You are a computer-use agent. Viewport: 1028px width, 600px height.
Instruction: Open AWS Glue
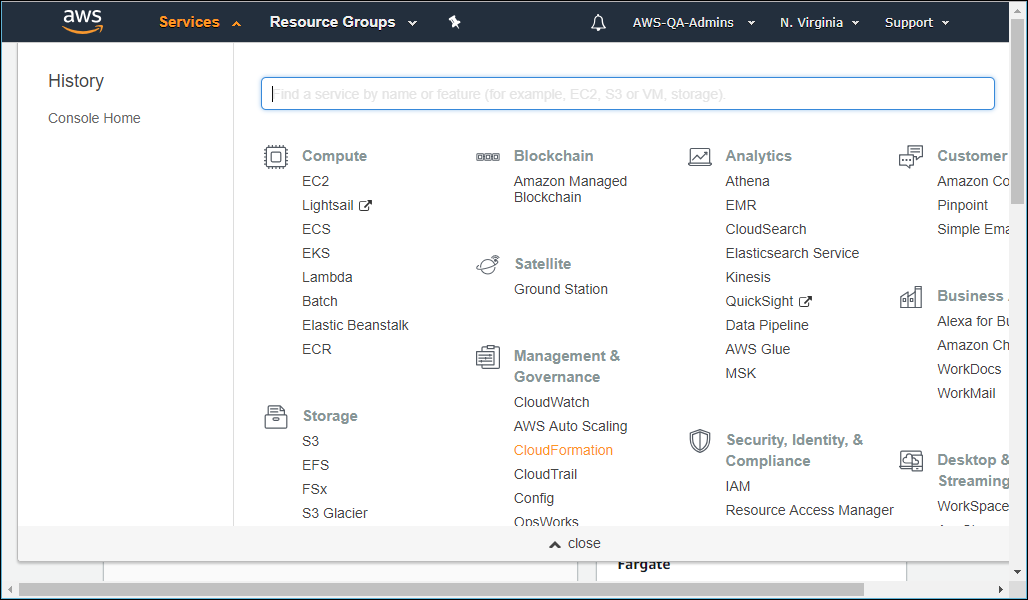click(x=757, y=350)
